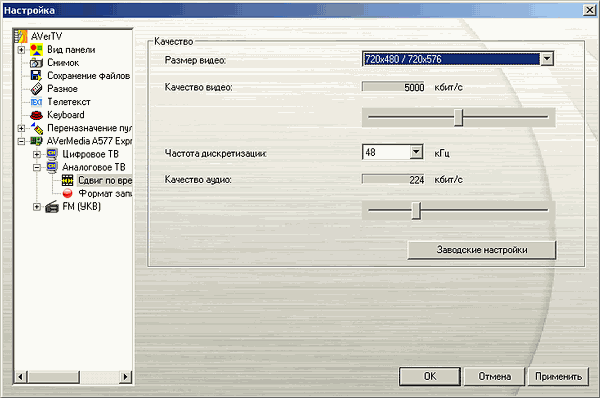Click the audio quality slider thumb
This screenshot has height=398, width=600.
coord(416,211)
